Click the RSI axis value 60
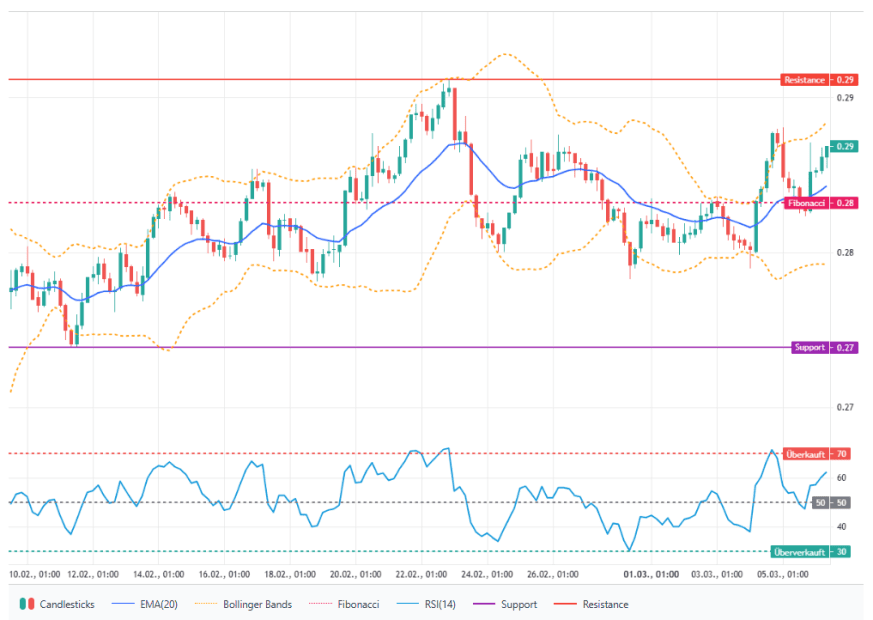873x620 pixels. [x=842, y=478]
